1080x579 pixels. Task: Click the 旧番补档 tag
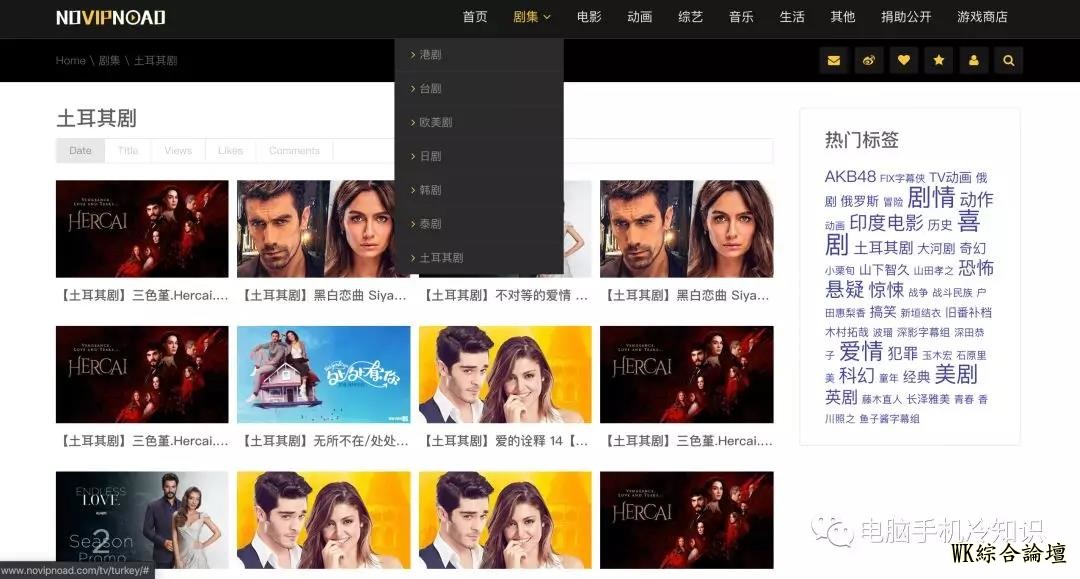tap(968, 312)
